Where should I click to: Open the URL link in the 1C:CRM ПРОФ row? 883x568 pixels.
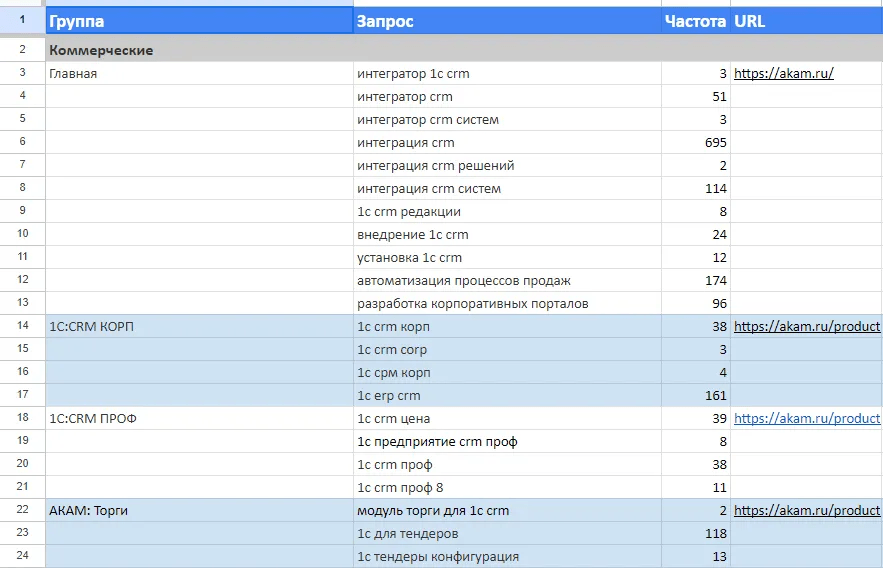806,419
